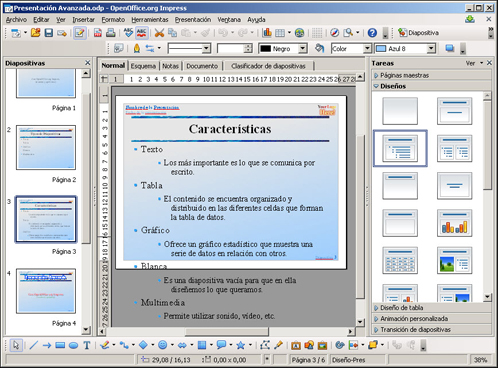Viewport: 498px width, 368px height.
Task: Click the horizontal scrollbar under the slide
Action: coord(227,331)
